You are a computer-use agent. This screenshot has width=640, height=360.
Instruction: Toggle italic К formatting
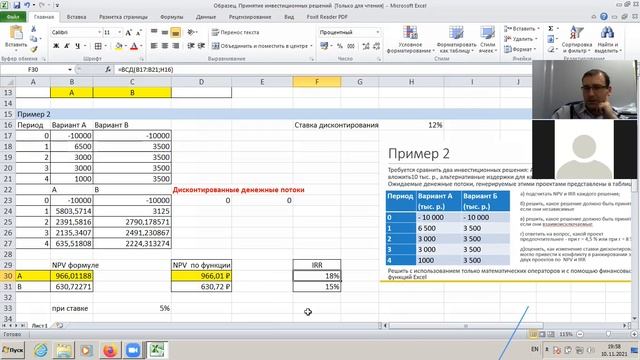click(67, 46)
